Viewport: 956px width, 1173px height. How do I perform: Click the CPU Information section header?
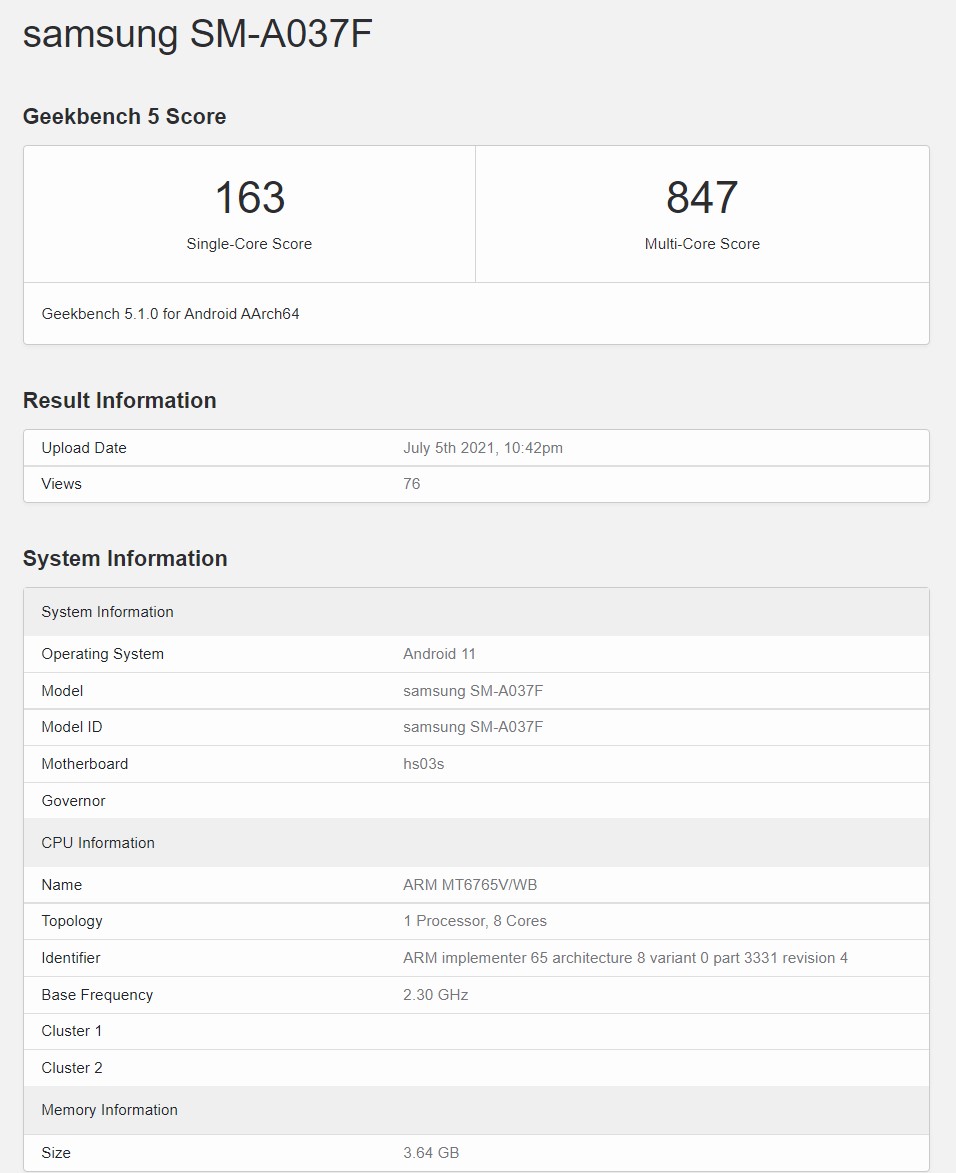tap(97, 843)
